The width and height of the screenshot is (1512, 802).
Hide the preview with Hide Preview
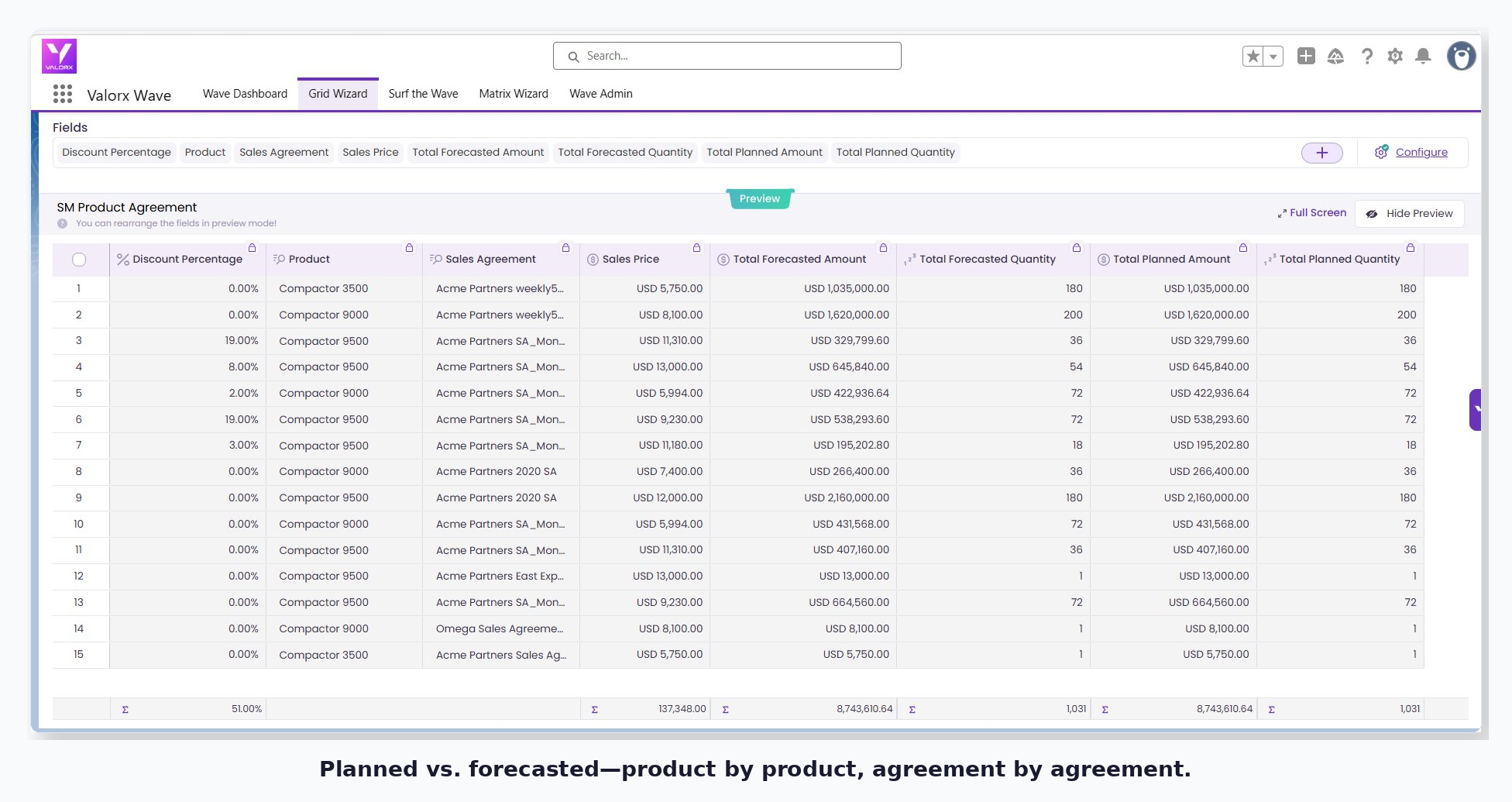tap(1410, 214)
